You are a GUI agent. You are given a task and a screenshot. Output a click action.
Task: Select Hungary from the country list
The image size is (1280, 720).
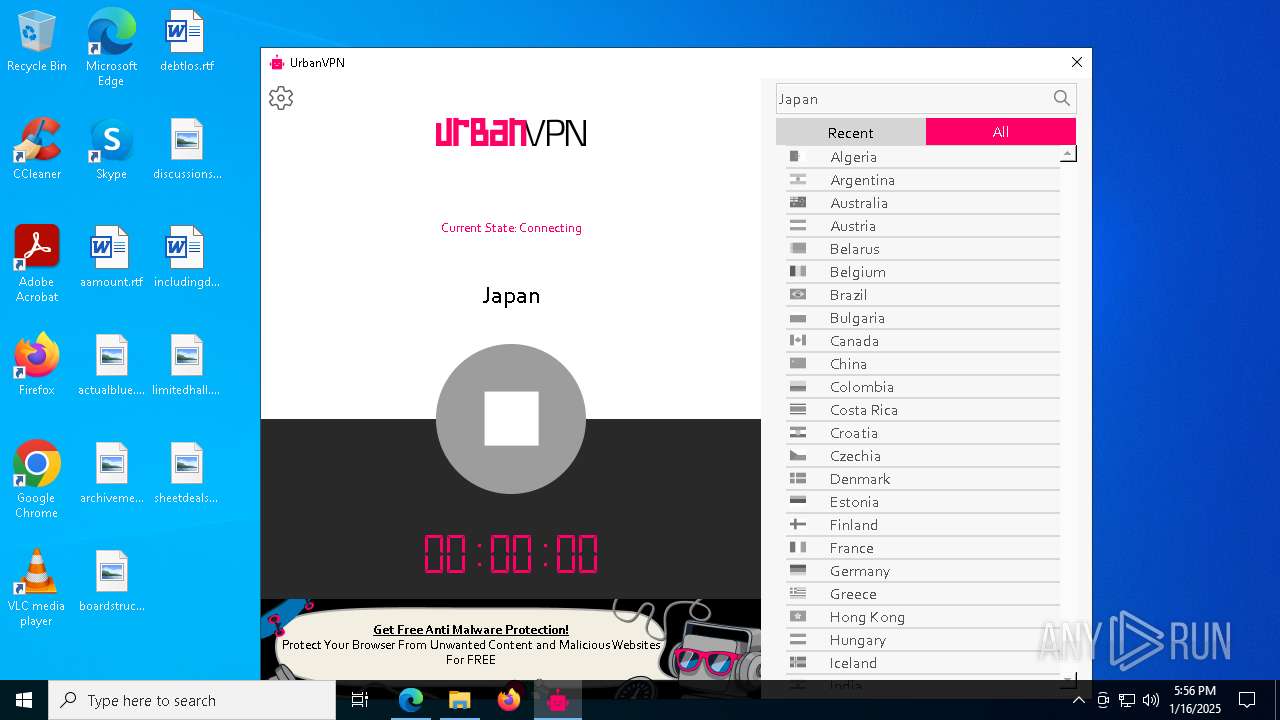[x=923, y=640]
